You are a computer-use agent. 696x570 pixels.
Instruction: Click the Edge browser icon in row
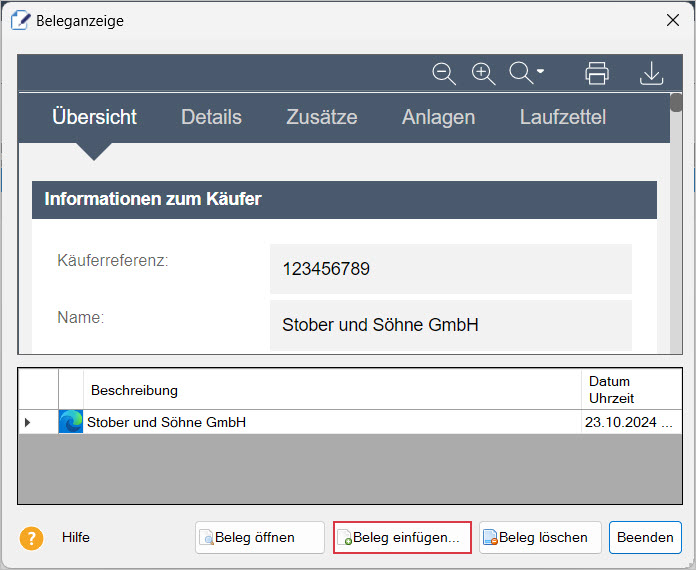(x=71, y=422)
